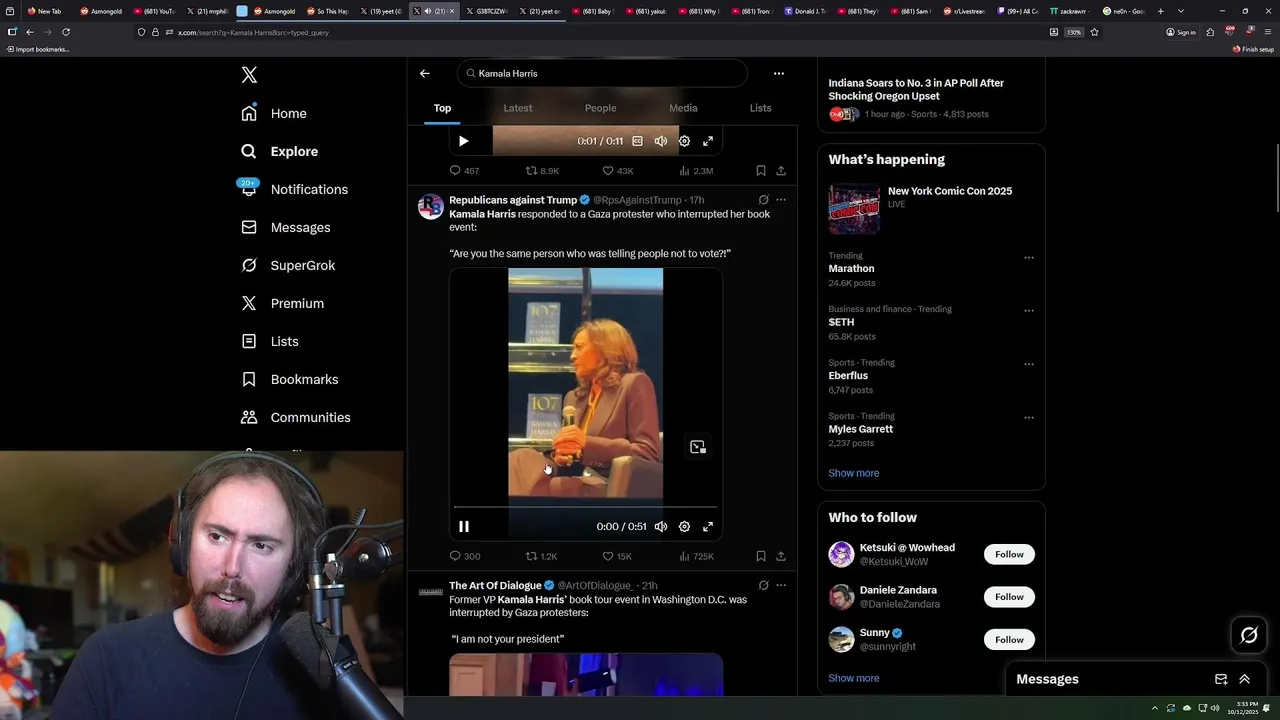The image size is (1280, 720).
Task: Switch to the Latest tab
Action: coord(518,108)
